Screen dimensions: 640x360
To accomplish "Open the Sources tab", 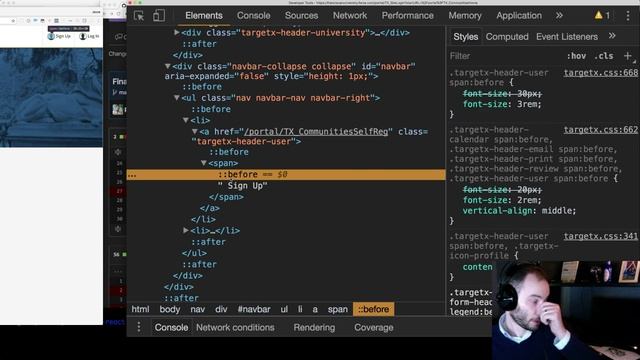I will 301,16.
